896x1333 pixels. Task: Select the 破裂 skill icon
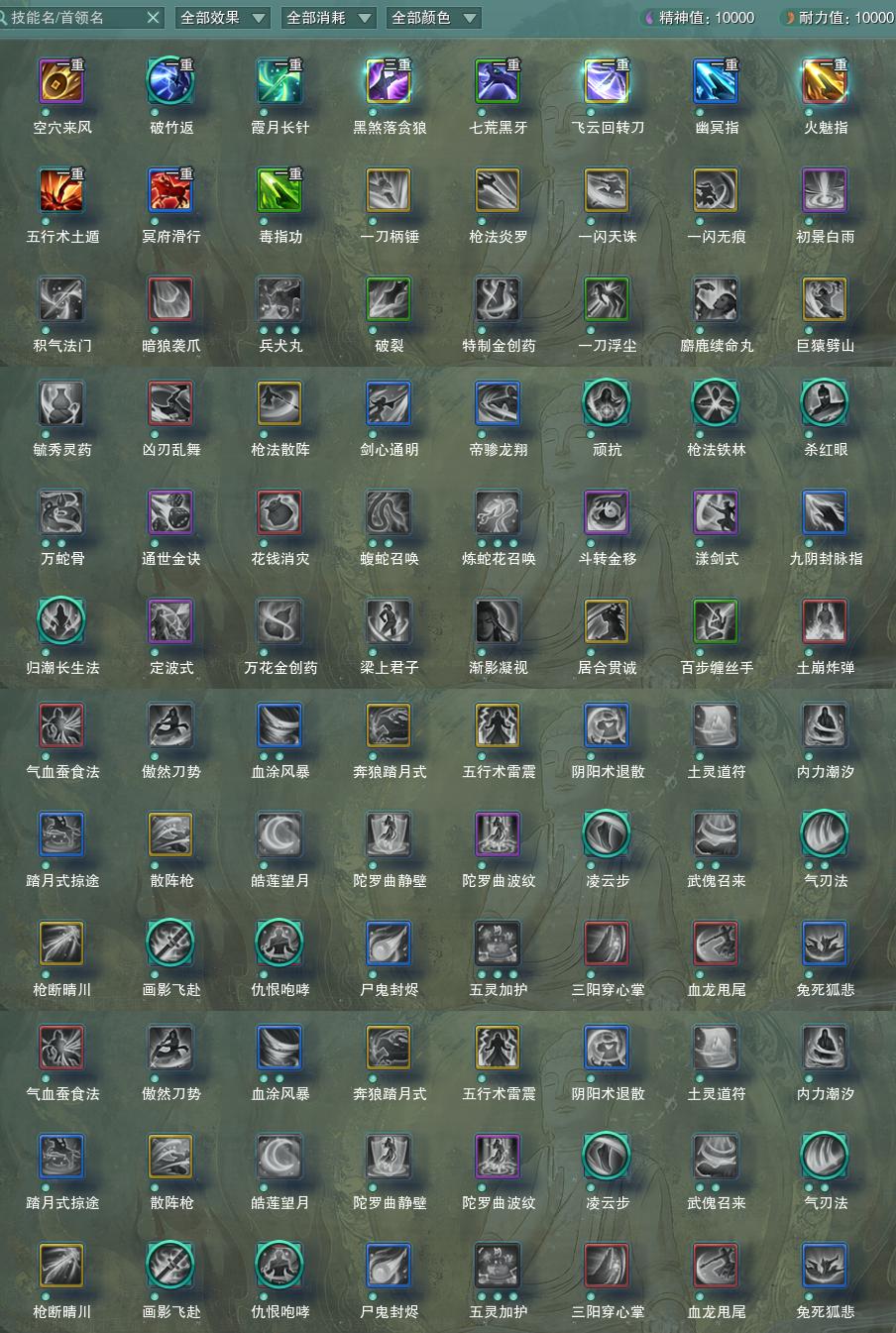pyautogui.click(x=390, y=299)
